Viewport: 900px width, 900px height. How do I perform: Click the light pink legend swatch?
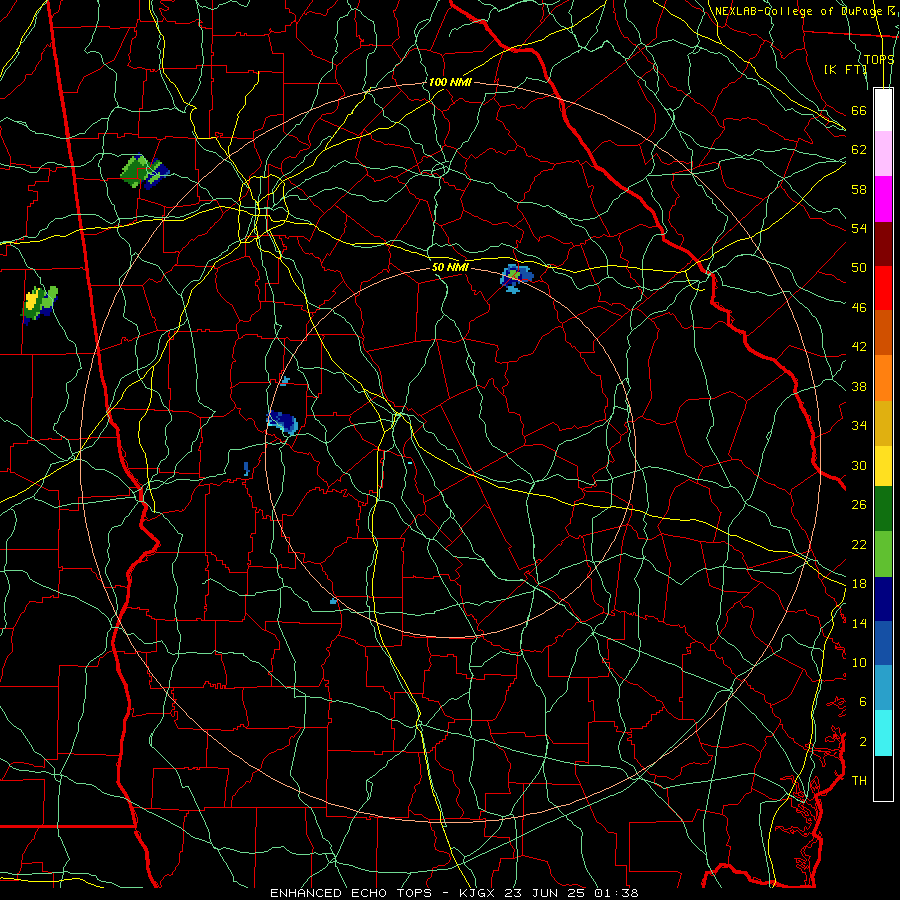883,154
